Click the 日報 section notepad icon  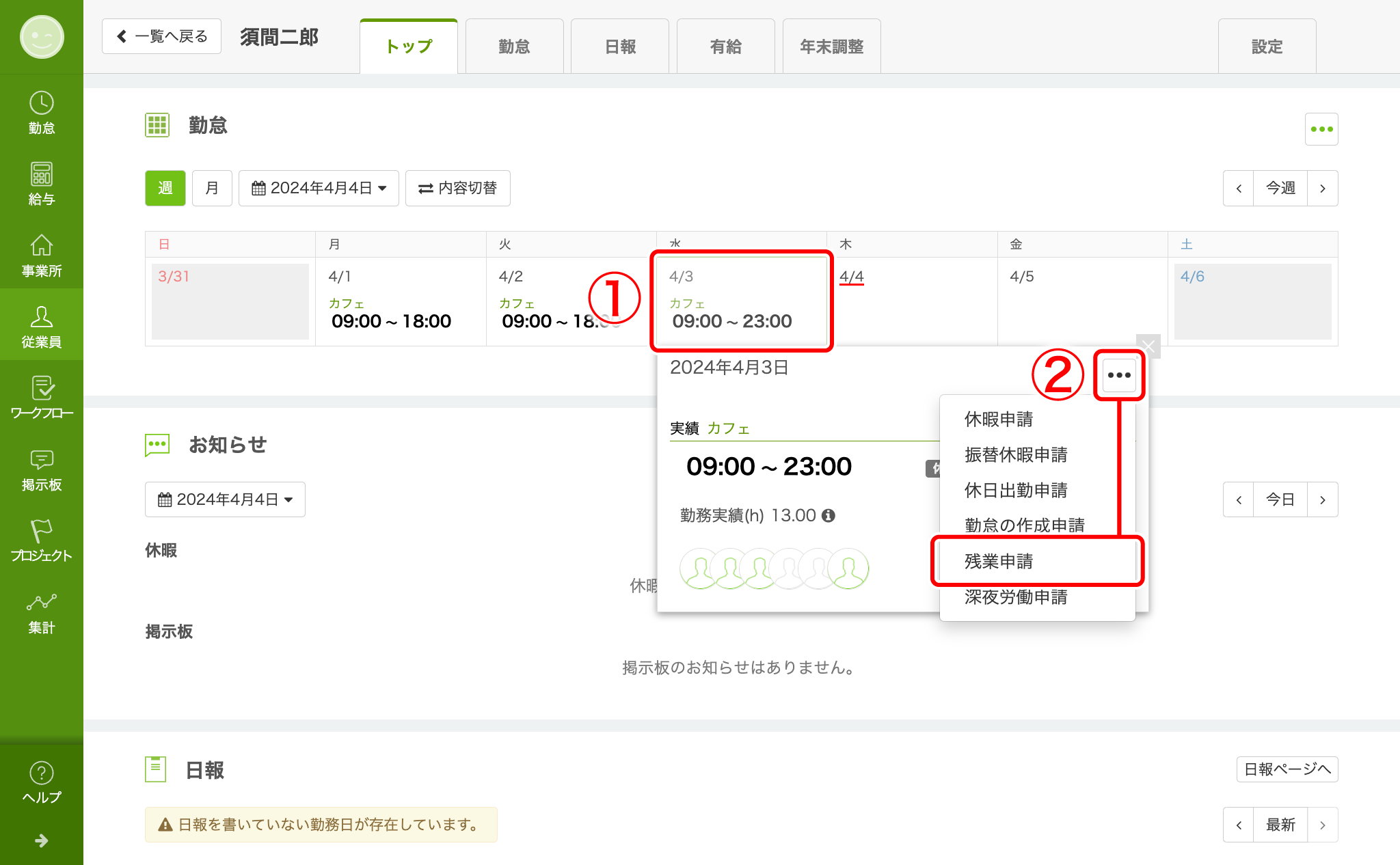coord(156,769)
